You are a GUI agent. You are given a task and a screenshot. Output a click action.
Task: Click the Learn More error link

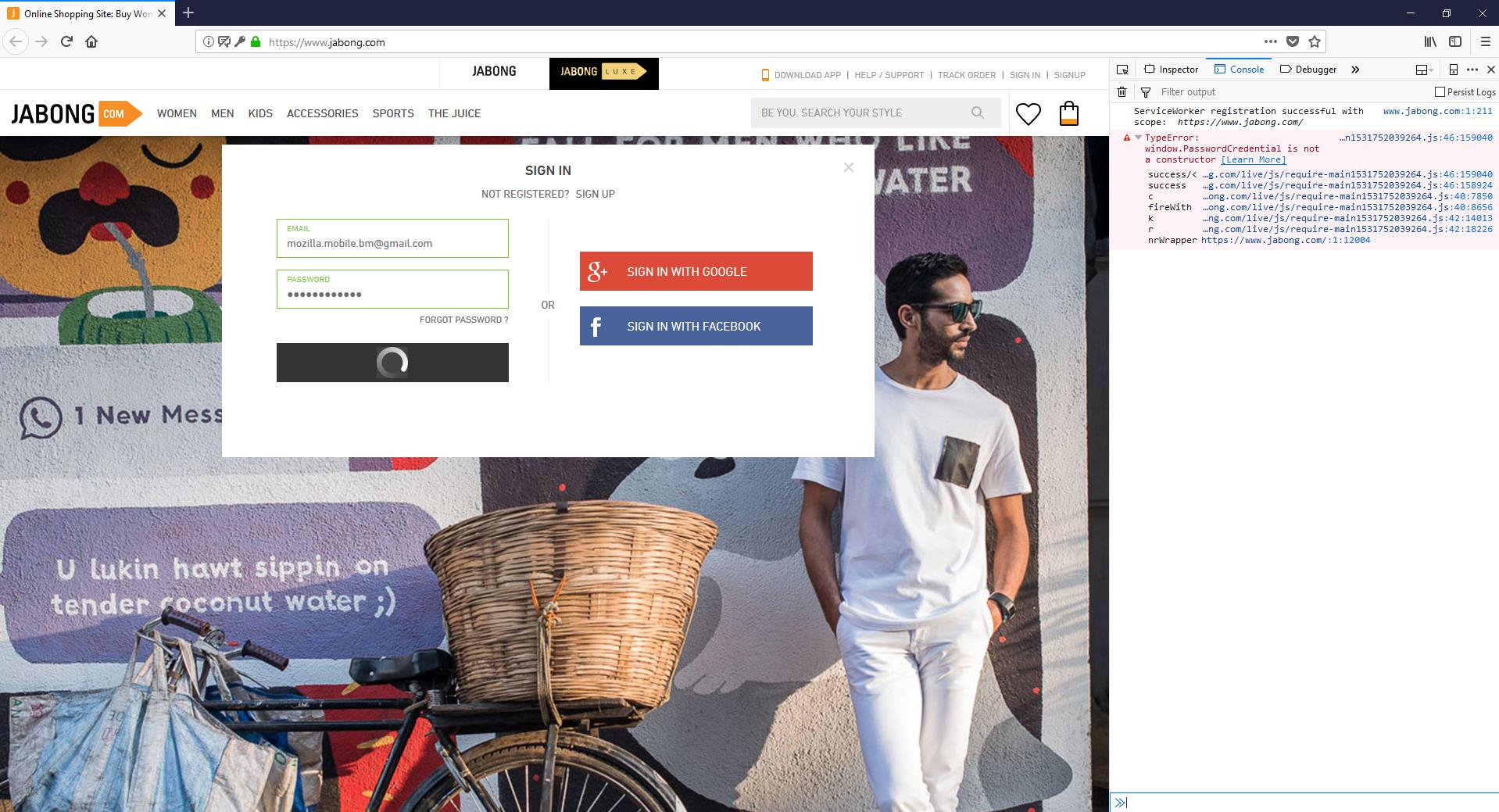[x=1254, y=159]
